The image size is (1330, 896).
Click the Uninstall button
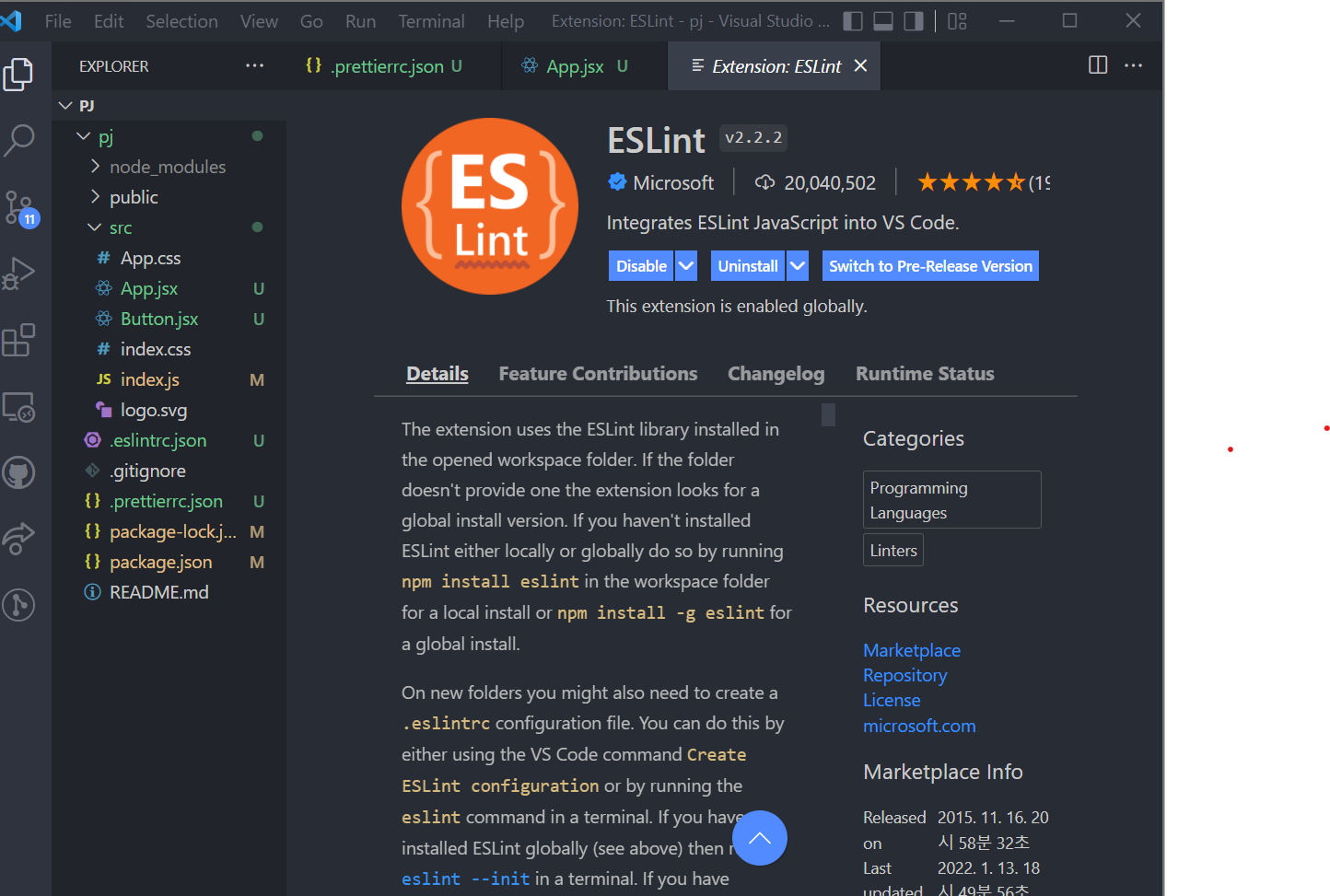748,266
